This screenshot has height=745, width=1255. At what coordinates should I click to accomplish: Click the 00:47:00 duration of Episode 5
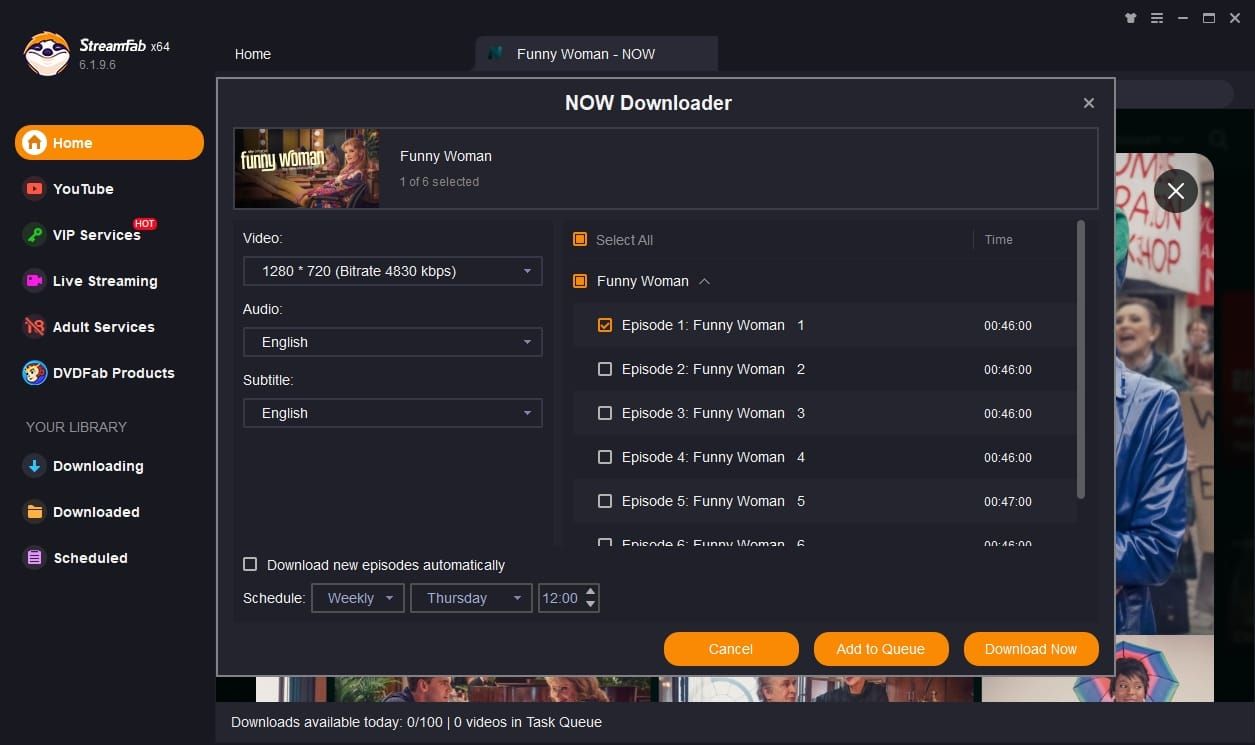pos(1008,502)
